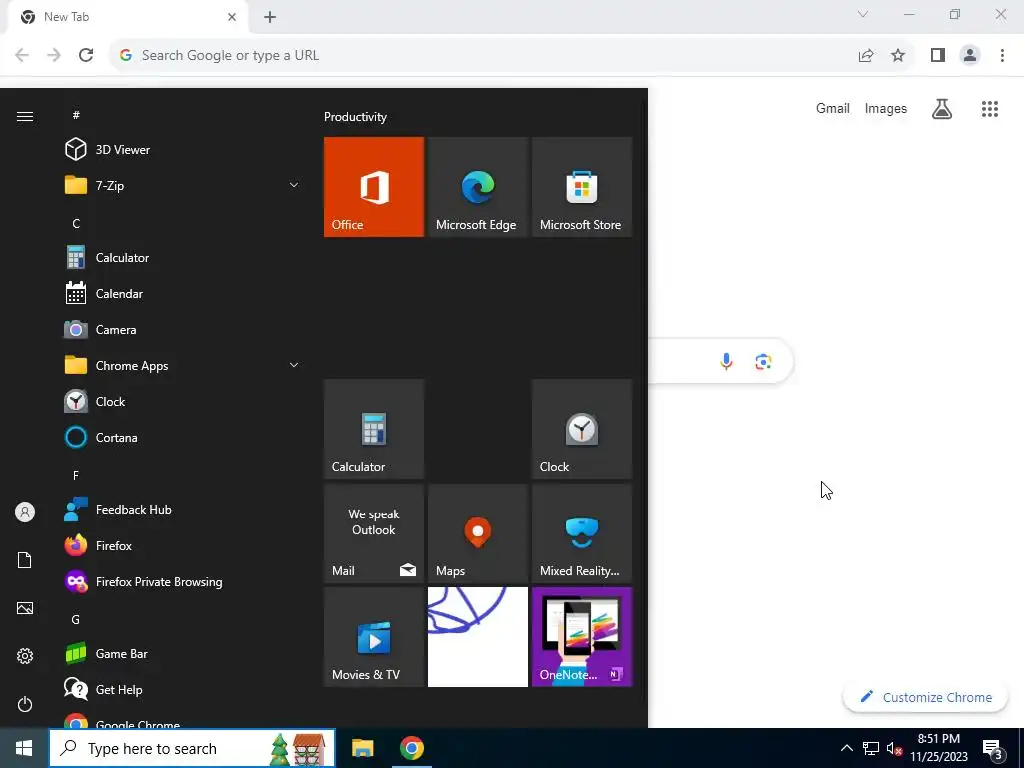The width and height of the screenshot is (1024, 768).
Task: Focus the taskbar search box
Action: coord(192,748)
